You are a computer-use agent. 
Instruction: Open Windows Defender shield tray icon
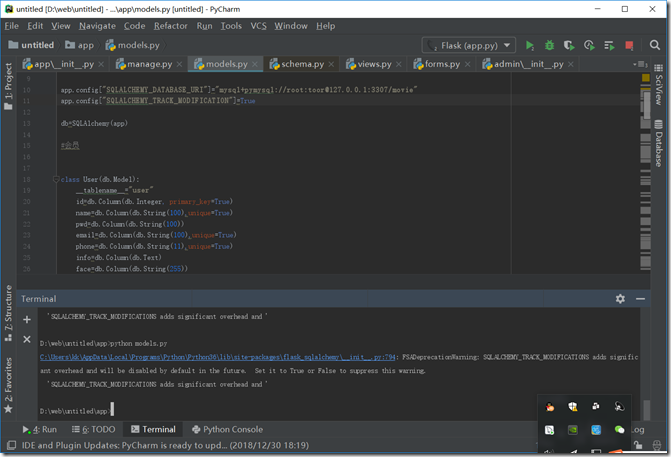pos(573,407)
